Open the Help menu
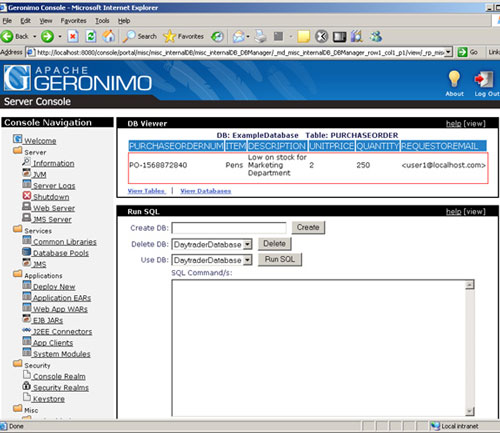Viewport: 500px width, 433px height. [x=124, y=21]
